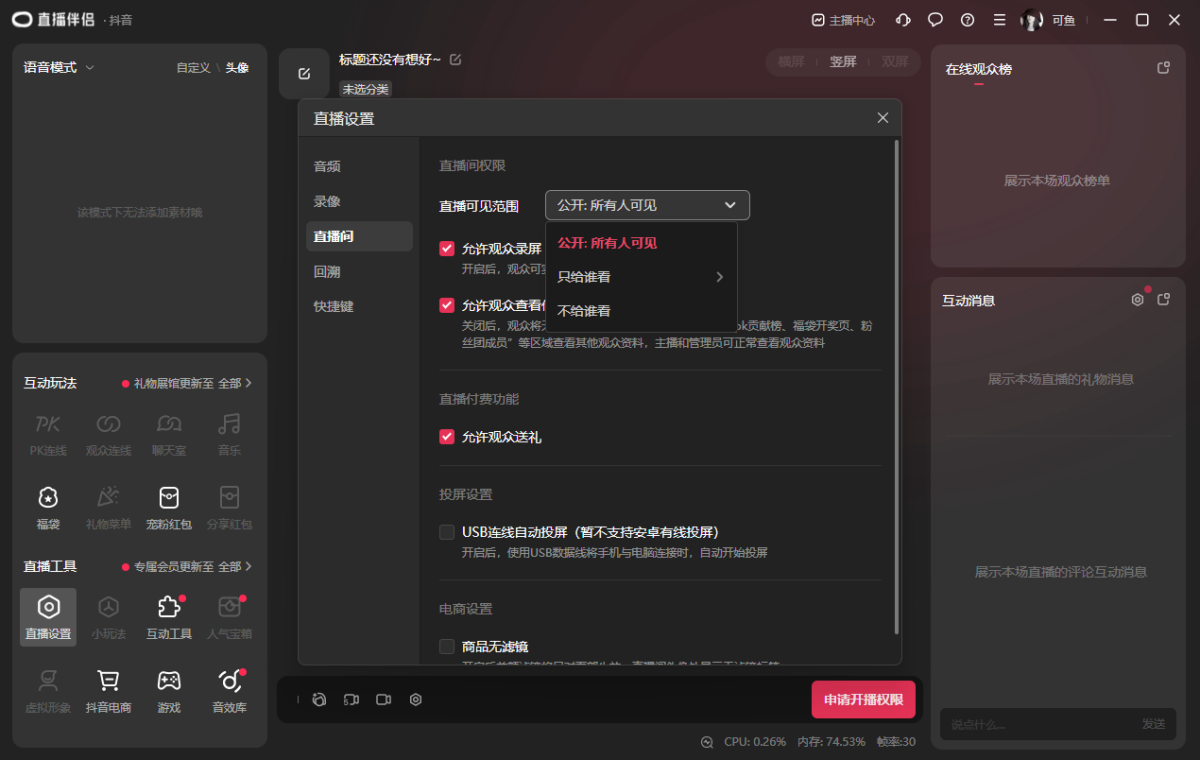Screen dimensions: 1200x760
Task: Click the 互动工具 puzzle icon
Action: (169, 615)
